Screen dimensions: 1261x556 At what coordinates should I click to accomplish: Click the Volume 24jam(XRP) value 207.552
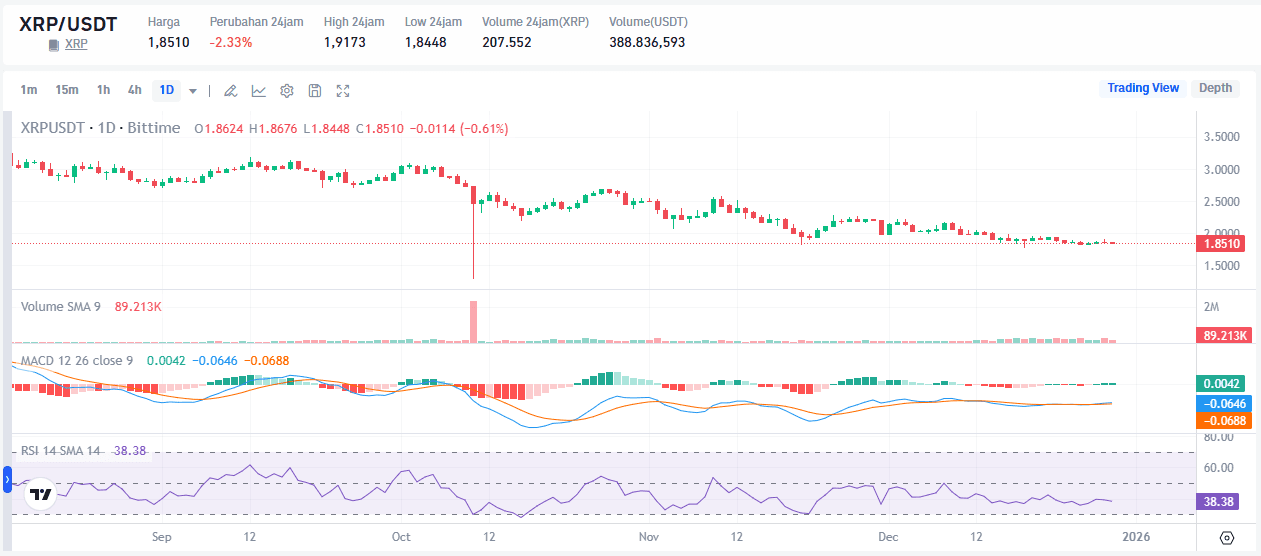[507, 43]
